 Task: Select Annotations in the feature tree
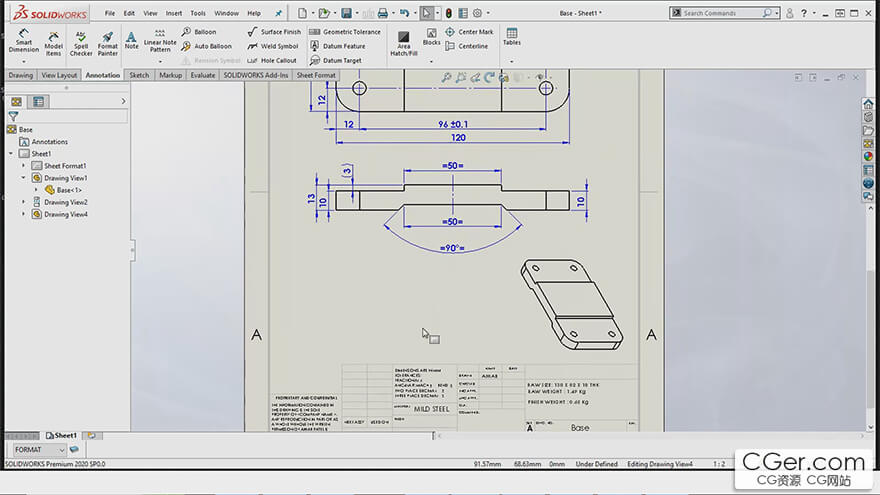pos(50,142)
